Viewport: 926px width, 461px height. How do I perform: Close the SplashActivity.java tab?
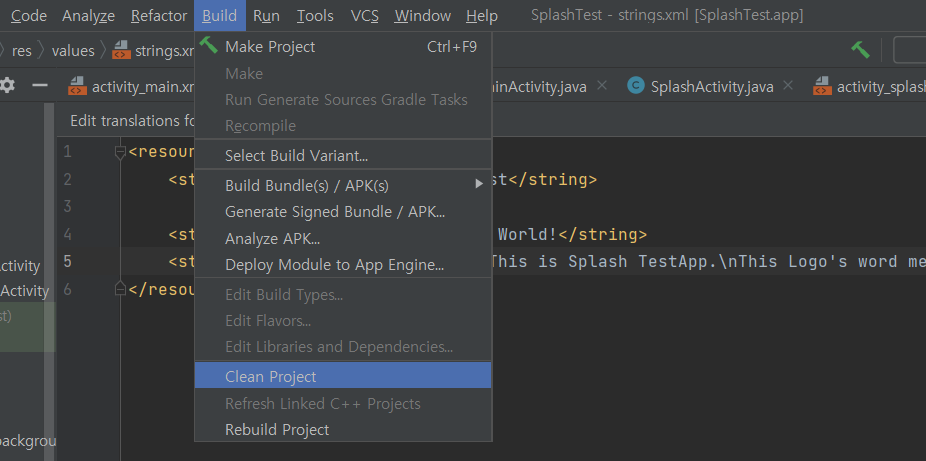[789, 86]
